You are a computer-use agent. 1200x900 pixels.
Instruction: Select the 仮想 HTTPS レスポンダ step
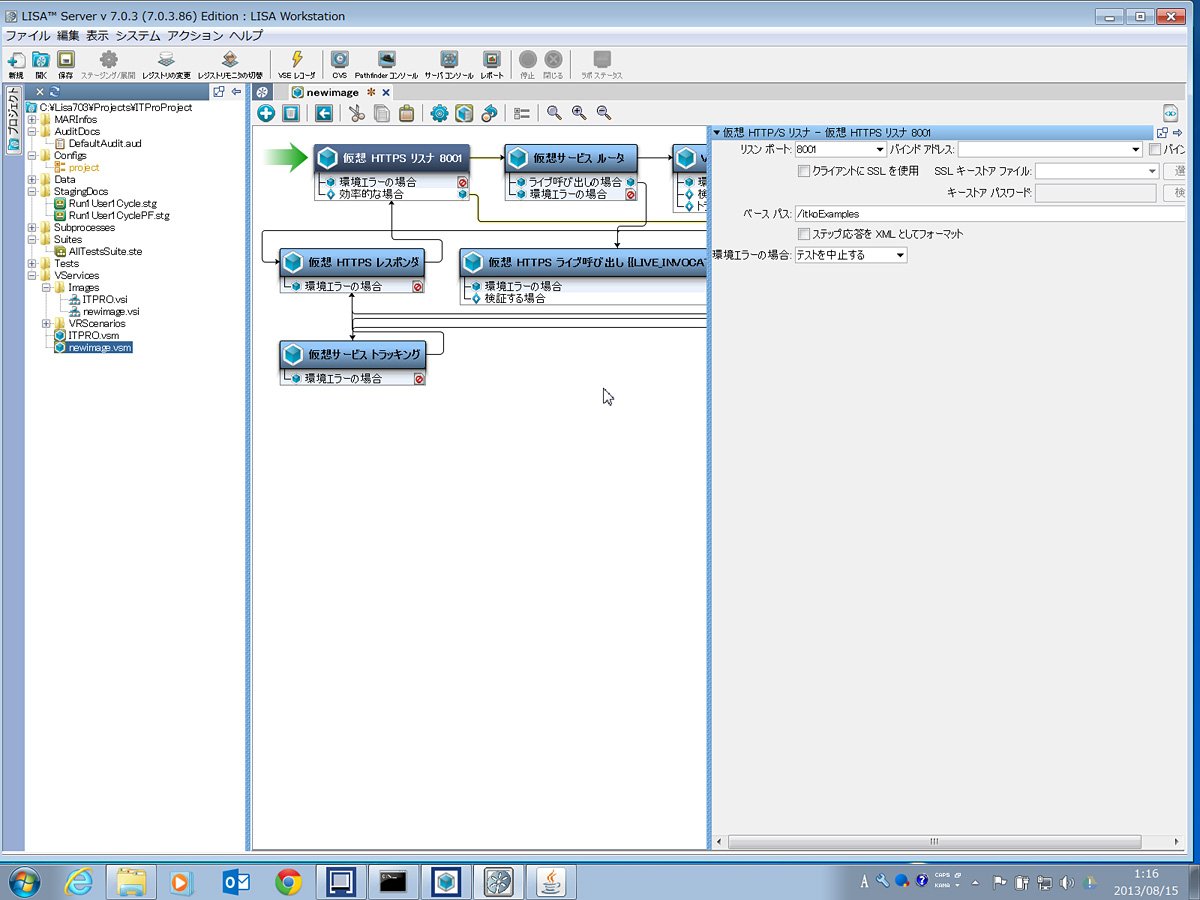click(x=352, y=263)
